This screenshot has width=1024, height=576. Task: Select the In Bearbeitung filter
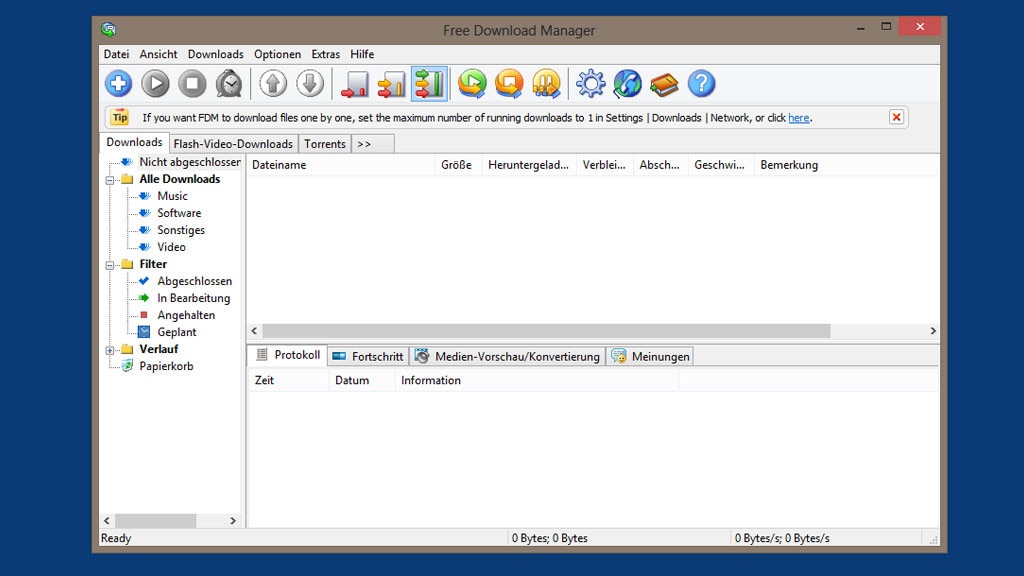[193, 298]
